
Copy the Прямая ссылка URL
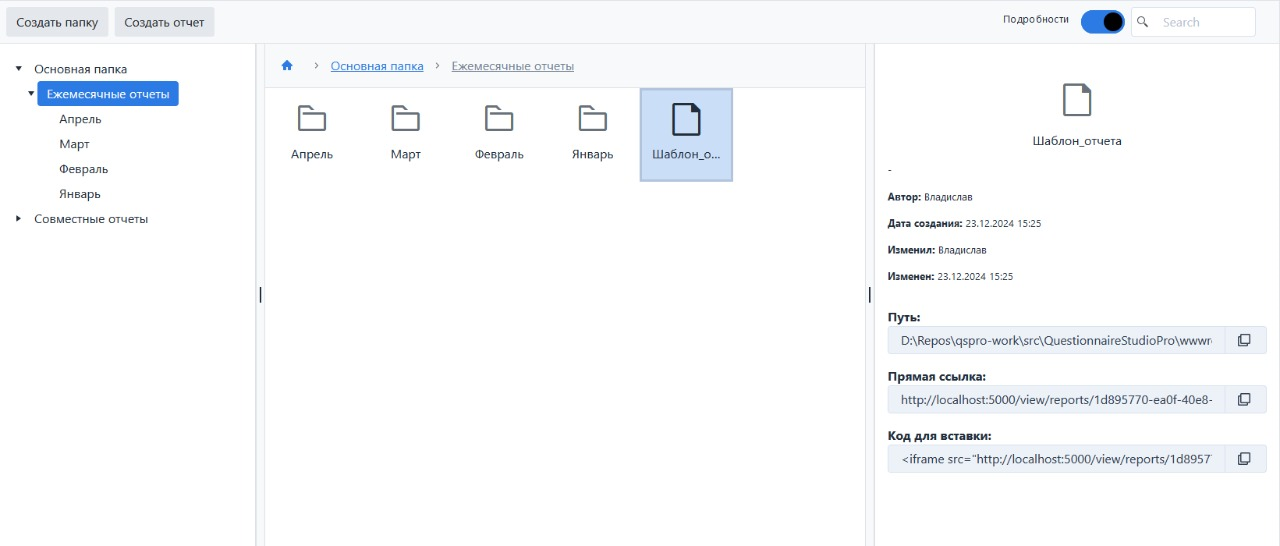(1244, 400)
